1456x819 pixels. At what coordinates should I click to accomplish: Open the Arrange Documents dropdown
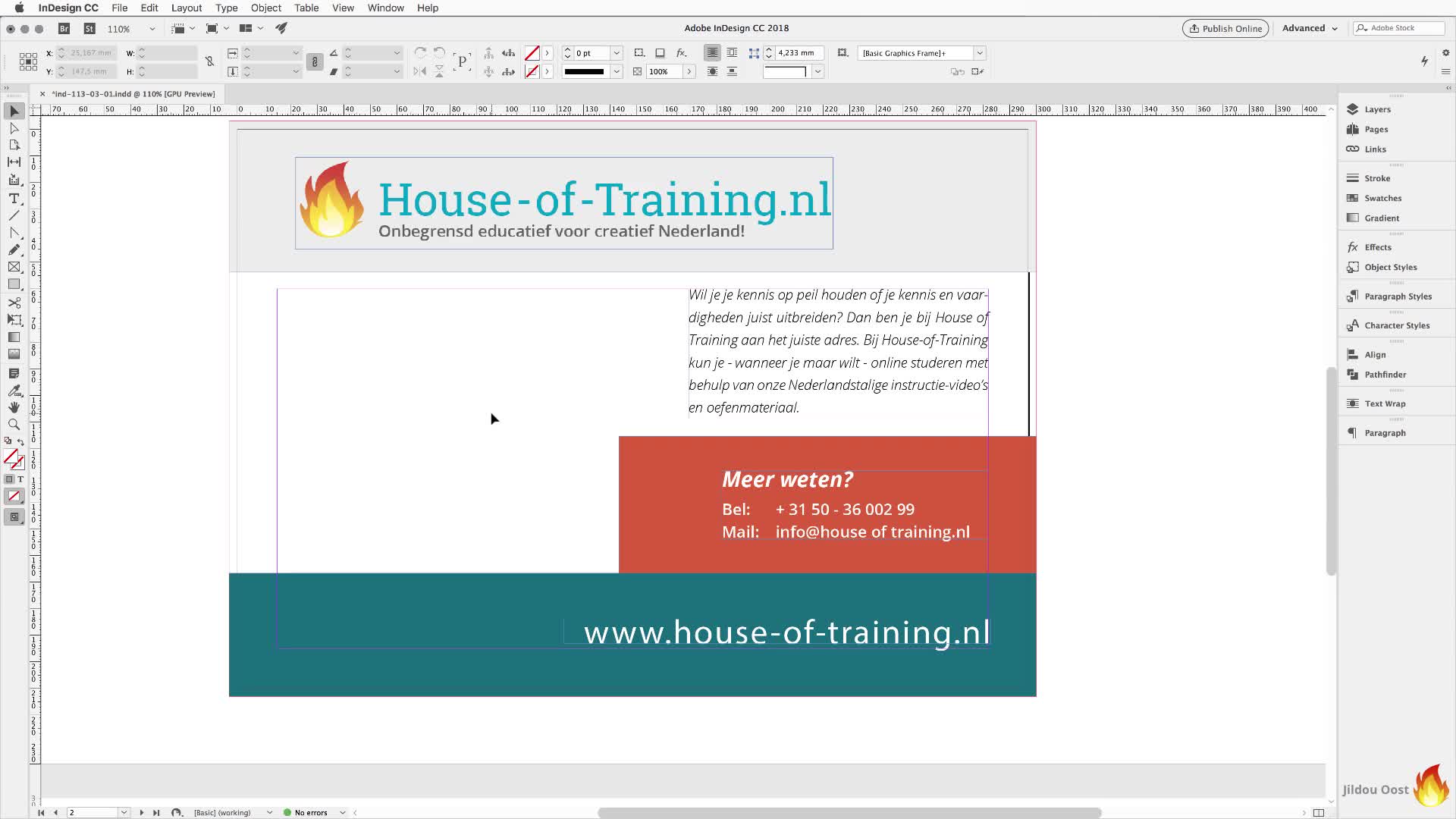click(x=251, y=28)
